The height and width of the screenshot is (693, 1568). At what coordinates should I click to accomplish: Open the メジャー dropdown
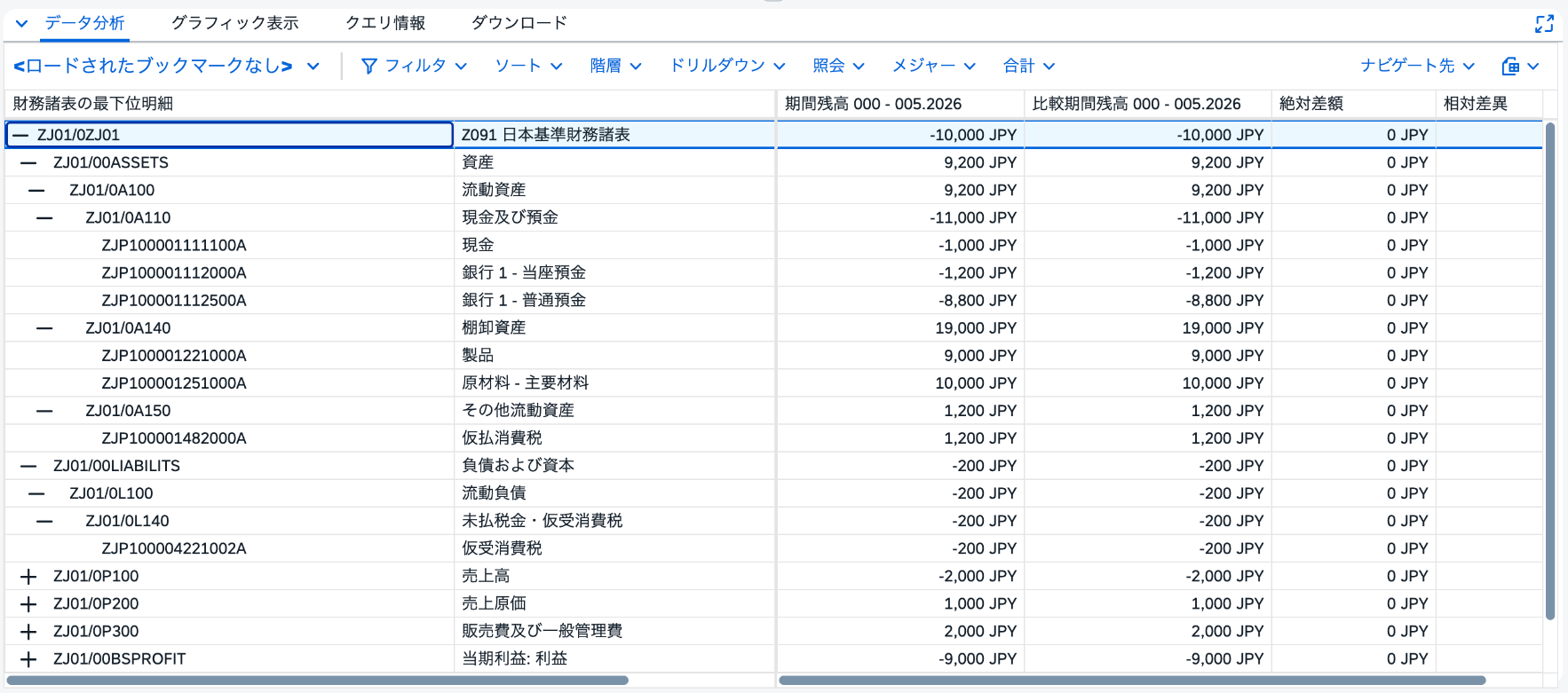tap(933, 66)
